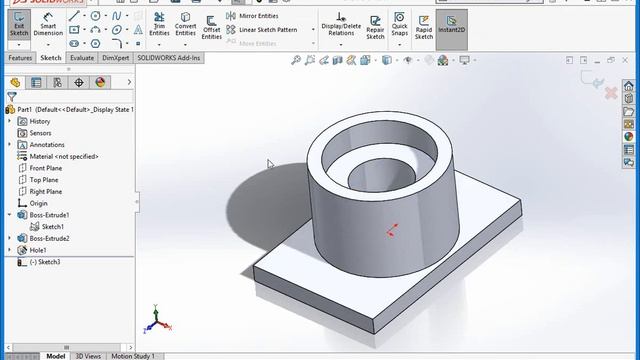Open Linear Sketch Pattern dropdown arrow
The height and width of the screenshot is (360, 640).
[313, 30]
